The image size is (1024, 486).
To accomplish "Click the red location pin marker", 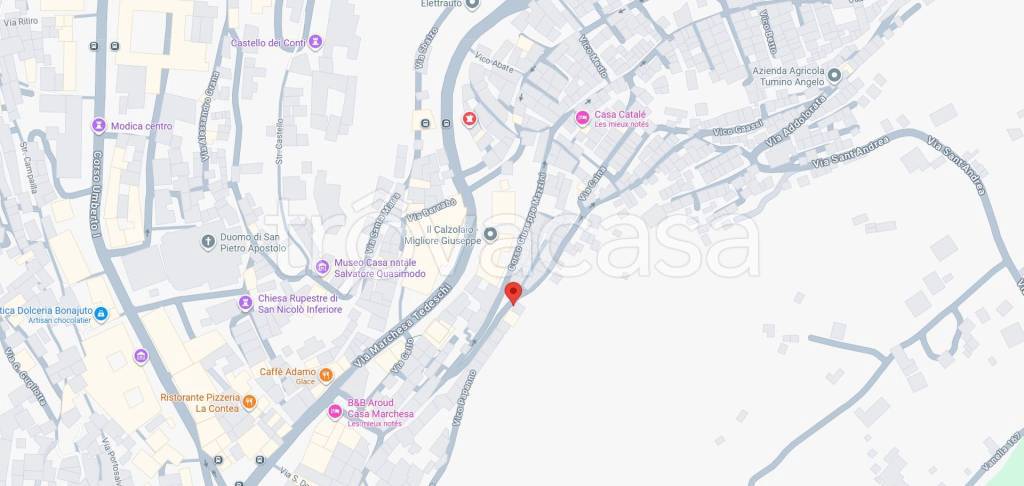I will (514, 293).
